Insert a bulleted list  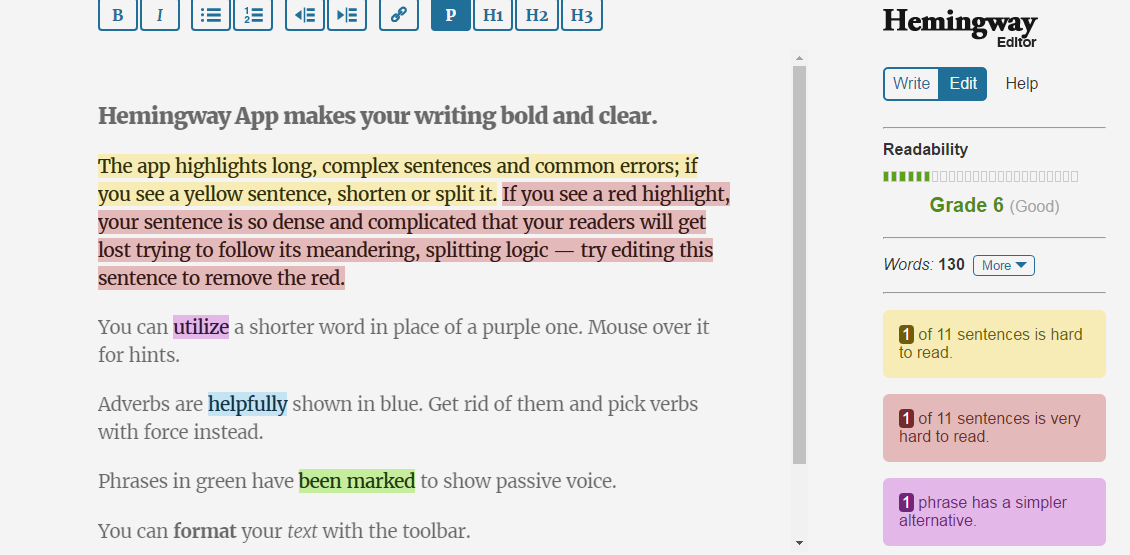210,15
